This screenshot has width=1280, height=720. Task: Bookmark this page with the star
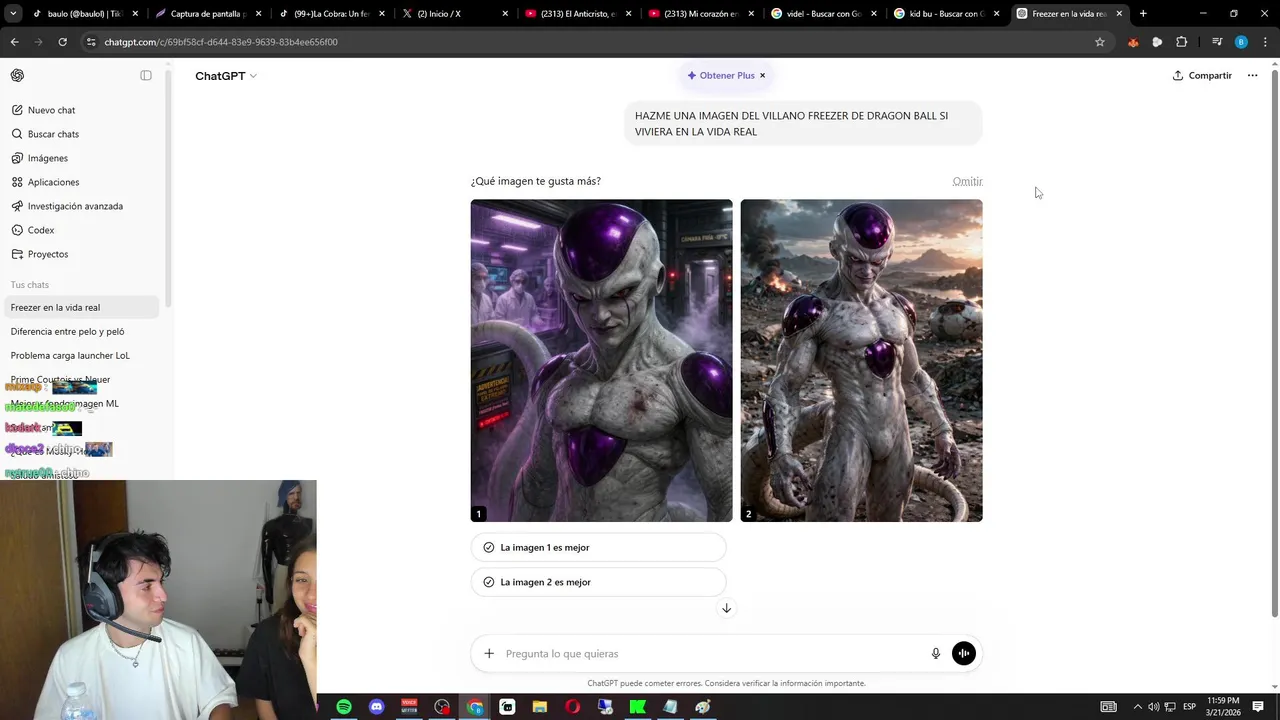pyautogui.click(x=1100, y=42)
